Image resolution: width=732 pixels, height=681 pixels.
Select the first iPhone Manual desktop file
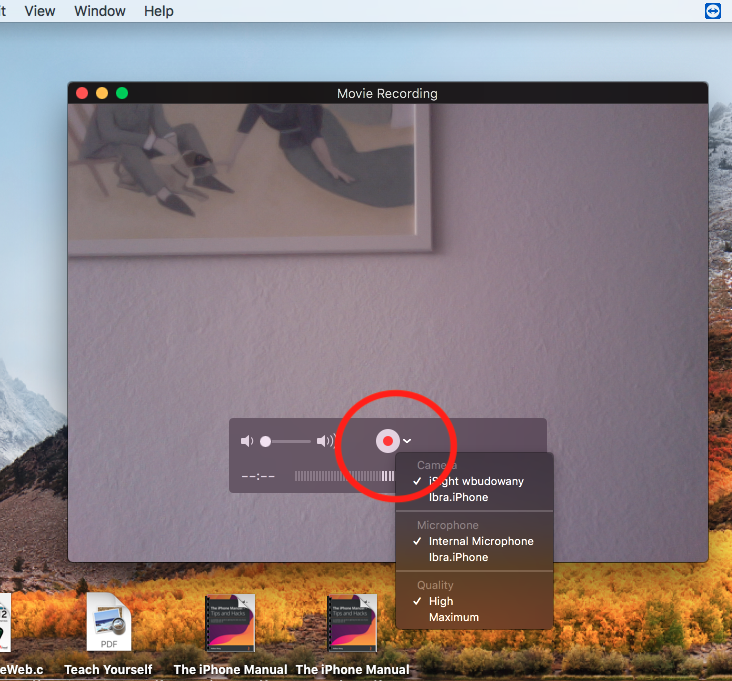point(230,624)
